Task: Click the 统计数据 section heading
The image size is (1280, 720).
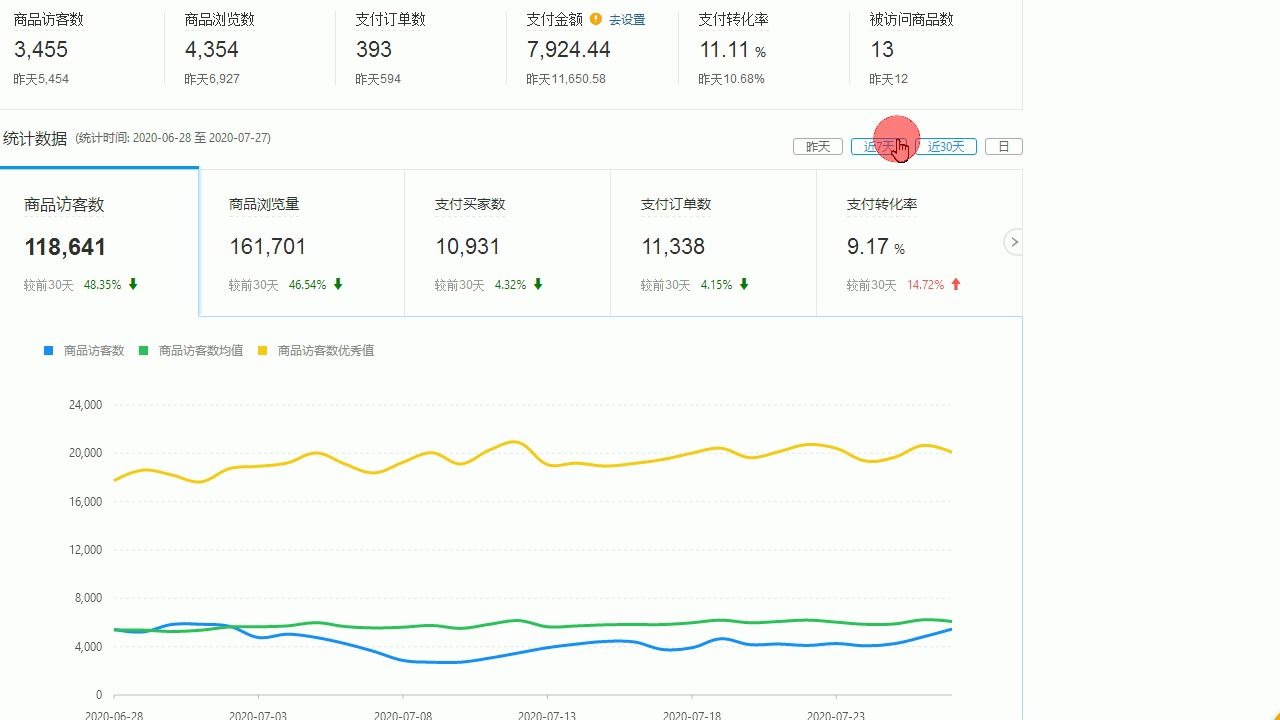Action: (x=35, y=139)
